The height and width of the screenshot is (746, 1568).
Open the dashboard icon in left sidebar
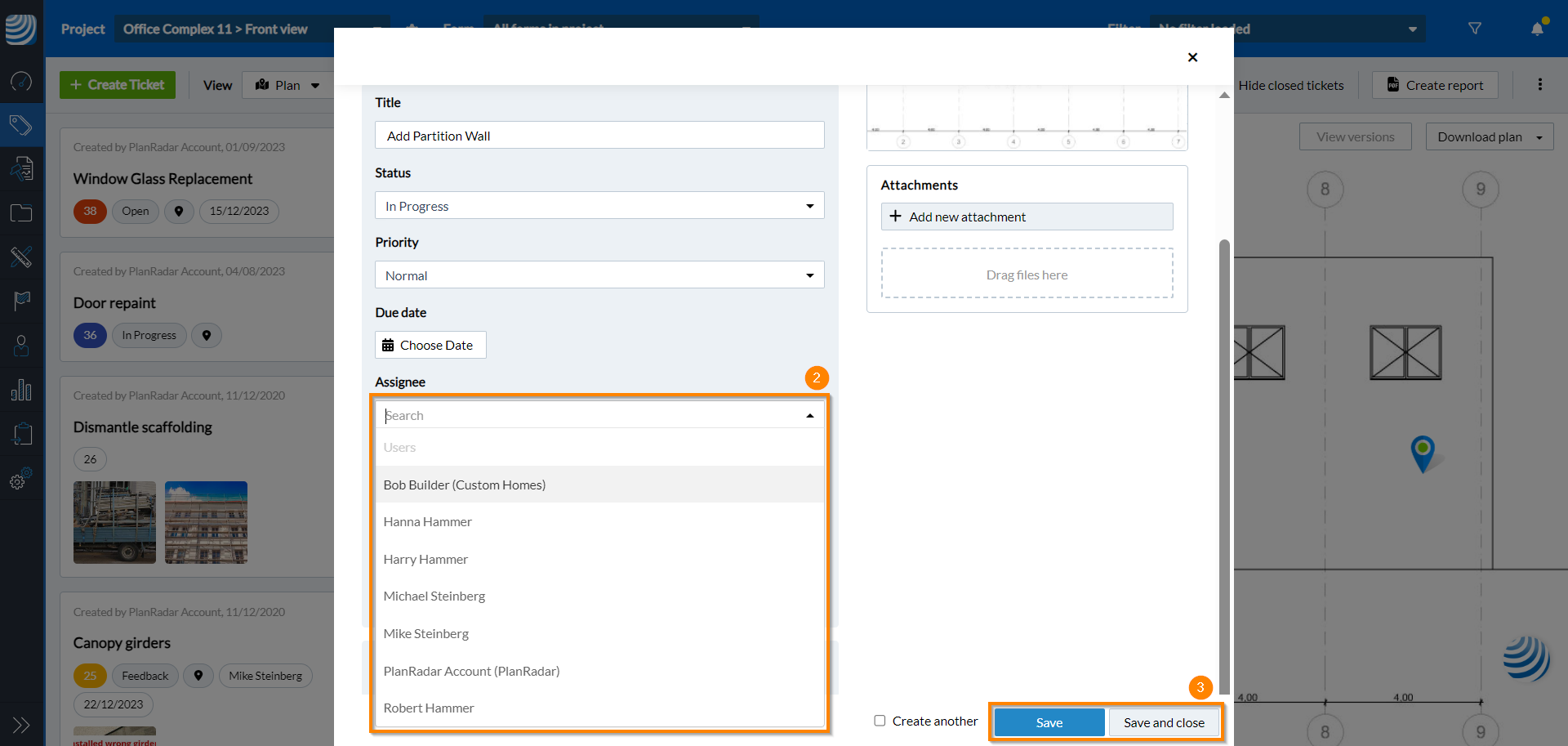coord(21,81)
